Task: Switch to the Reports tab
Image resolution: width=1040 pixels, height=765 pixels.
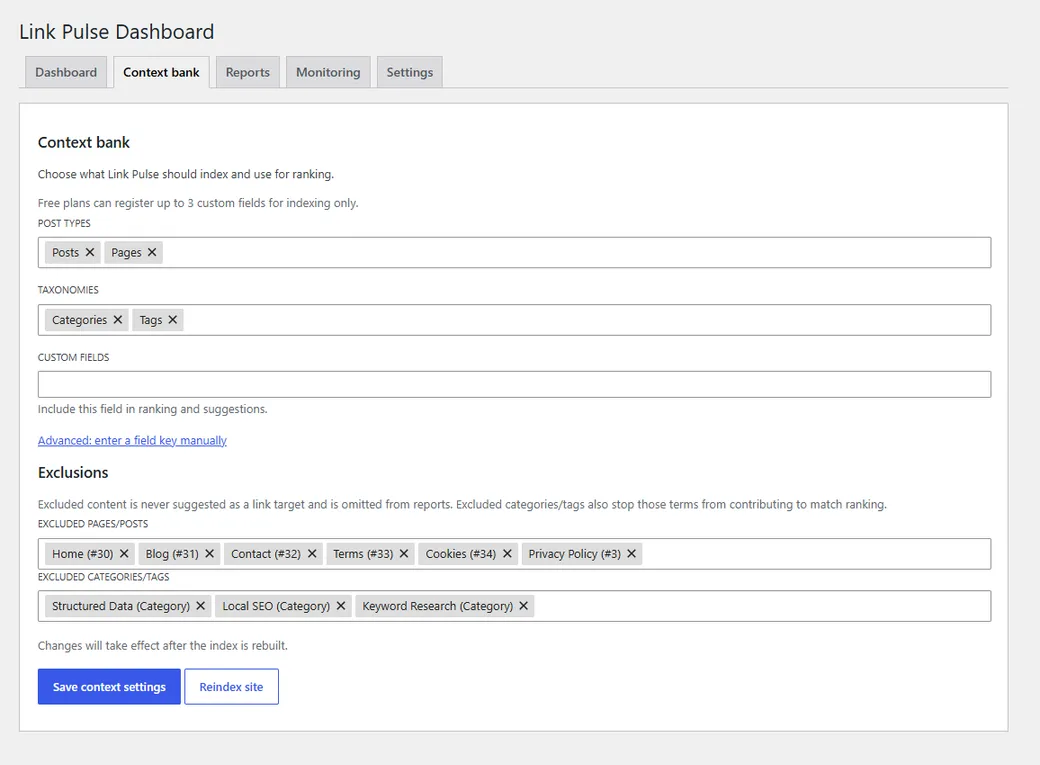Action: (x=247, y=72)
